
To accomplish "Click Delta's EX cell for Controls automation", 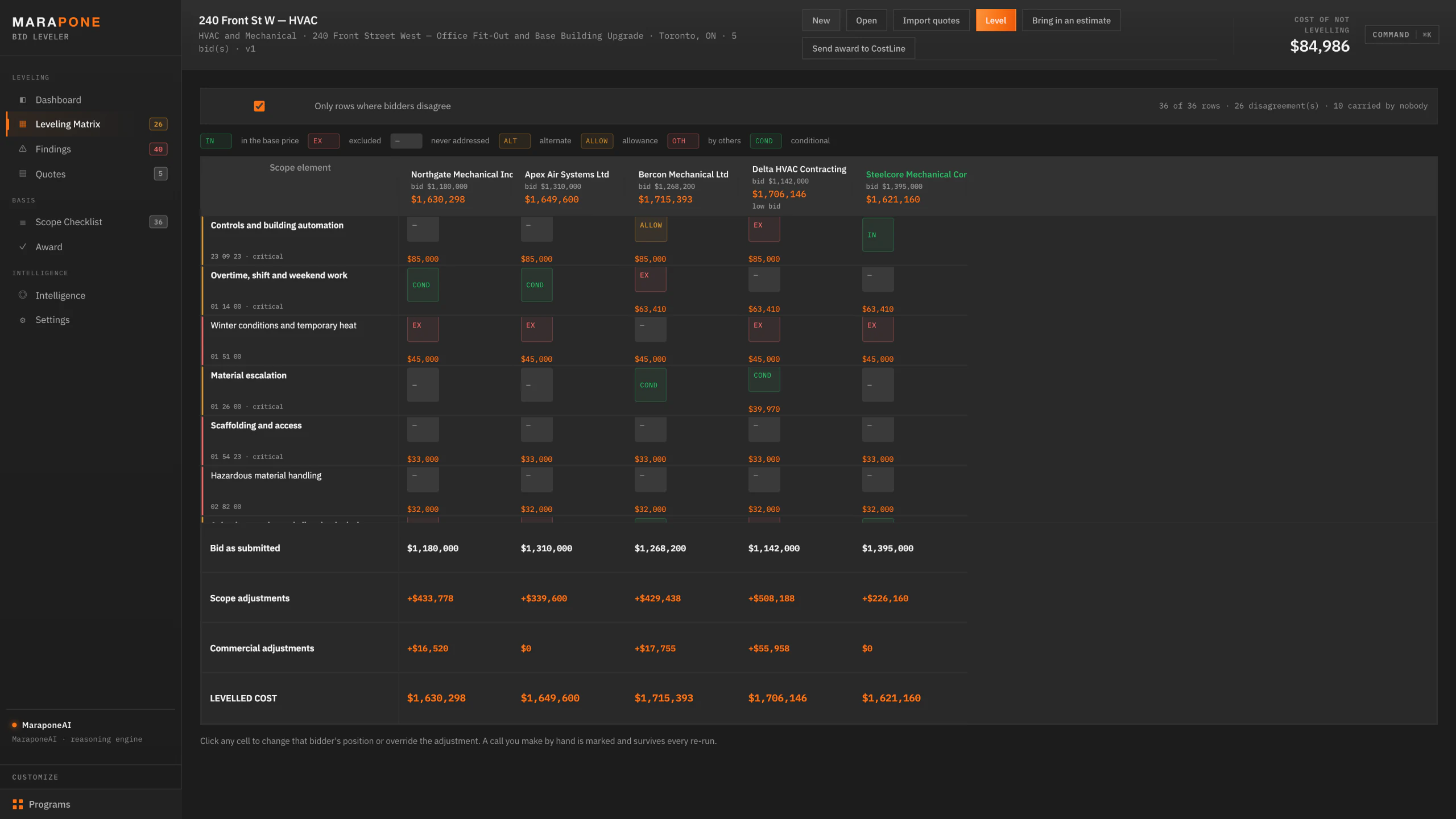I will pos(764,229).
